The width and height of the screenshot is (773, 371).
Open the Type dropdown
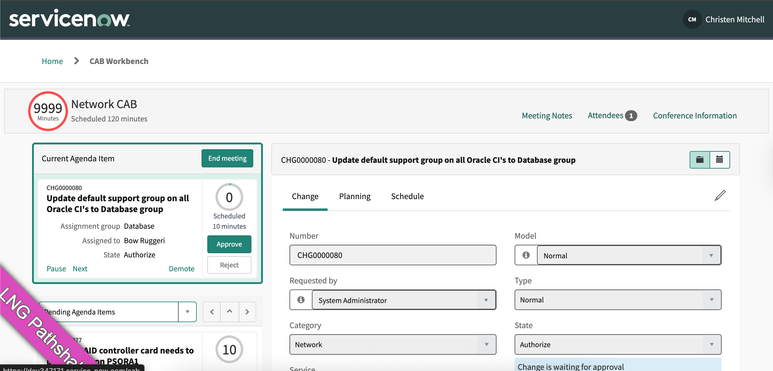coord(618,300)
